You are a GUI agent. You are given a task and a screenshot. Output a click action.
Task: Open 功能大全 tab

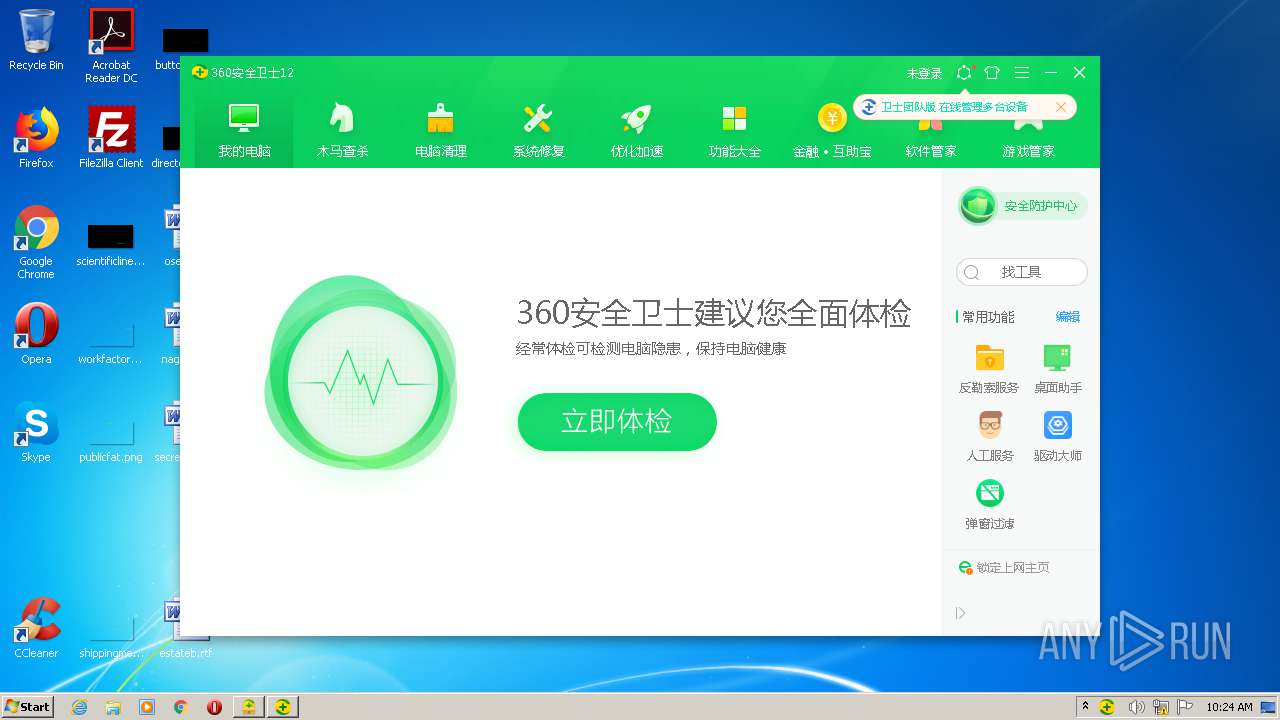(x=734, y=130)
